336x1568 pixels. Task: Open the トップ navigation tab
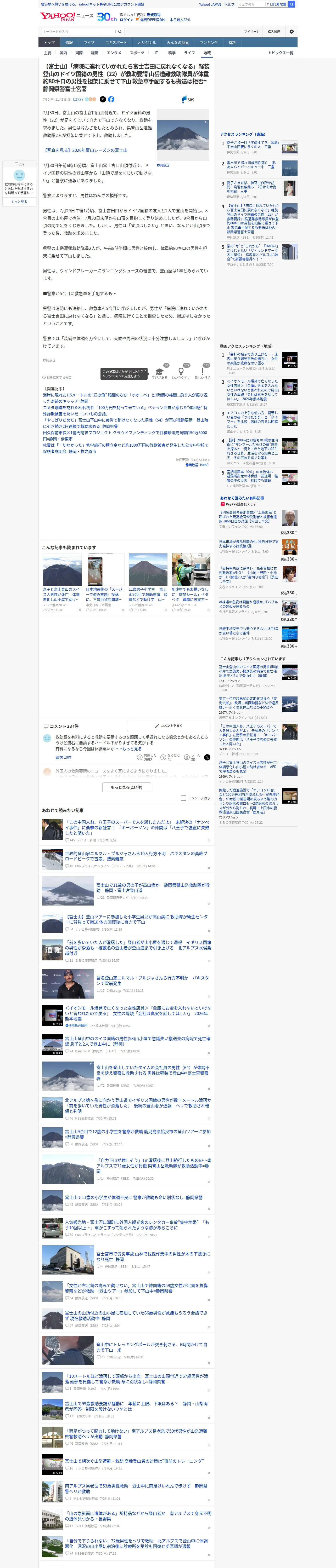[49, 43]
